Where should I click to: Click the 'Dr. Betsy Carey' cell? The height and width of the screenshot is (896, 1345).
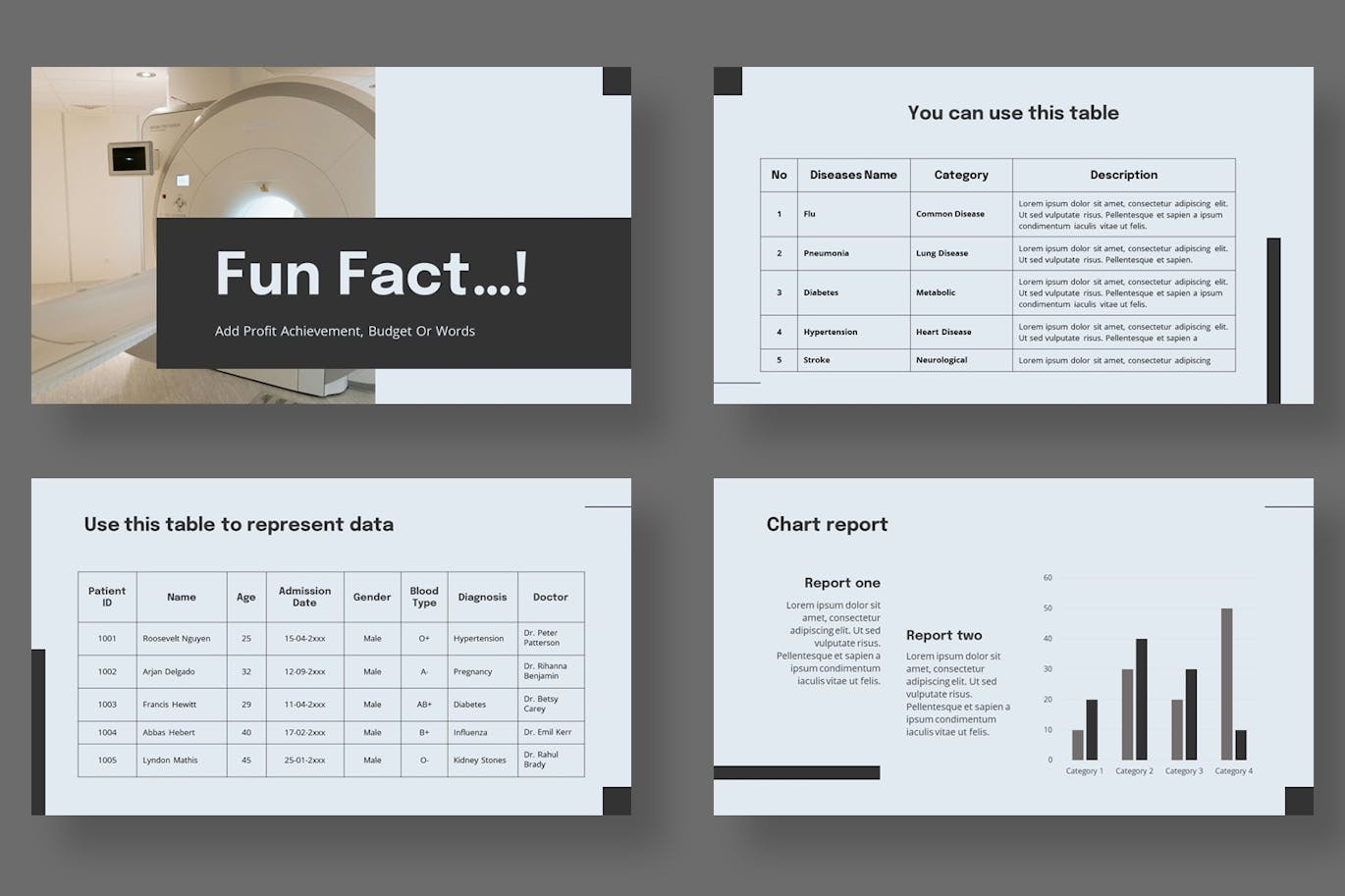coord(551,705)
